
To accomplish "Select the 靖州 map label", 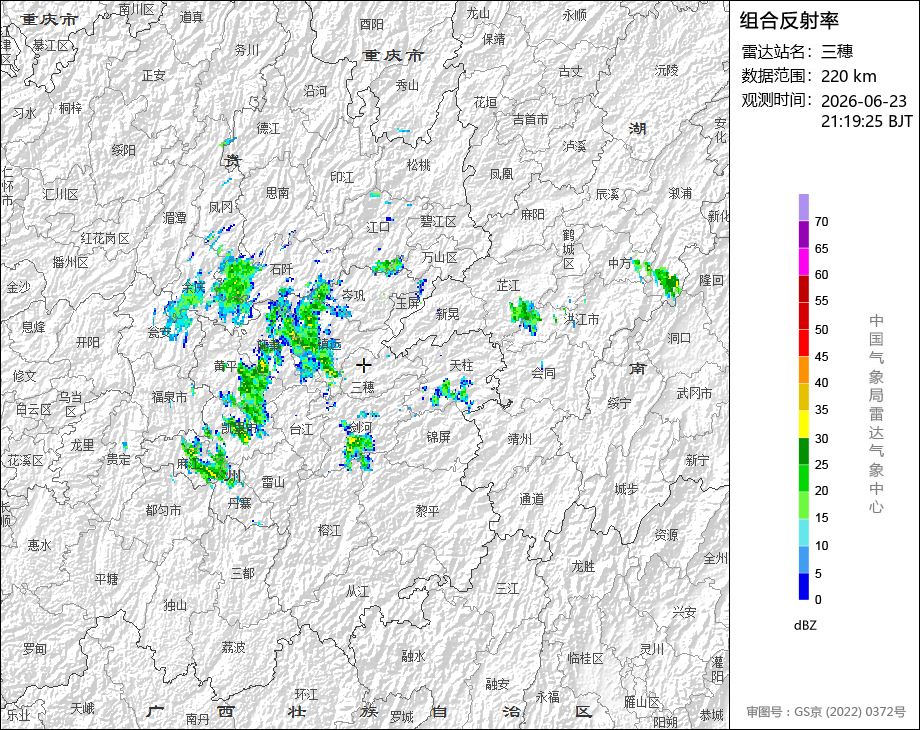I will pos(520,439).
